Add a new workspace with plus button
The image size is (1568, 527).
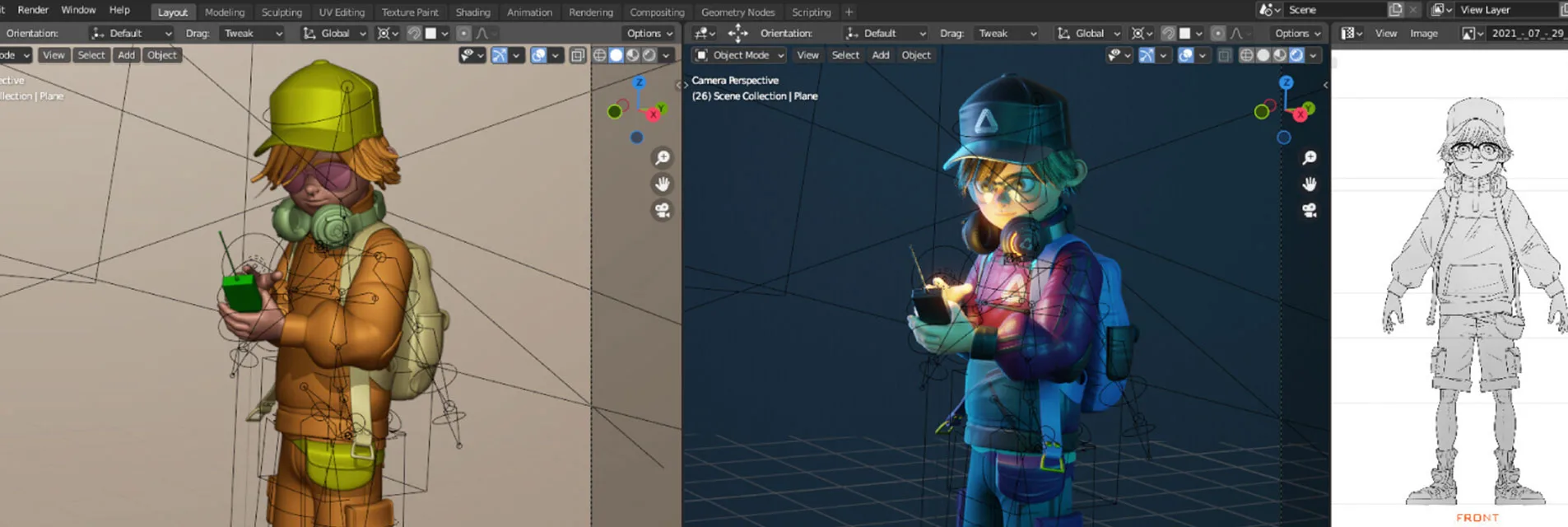(849, 12)
